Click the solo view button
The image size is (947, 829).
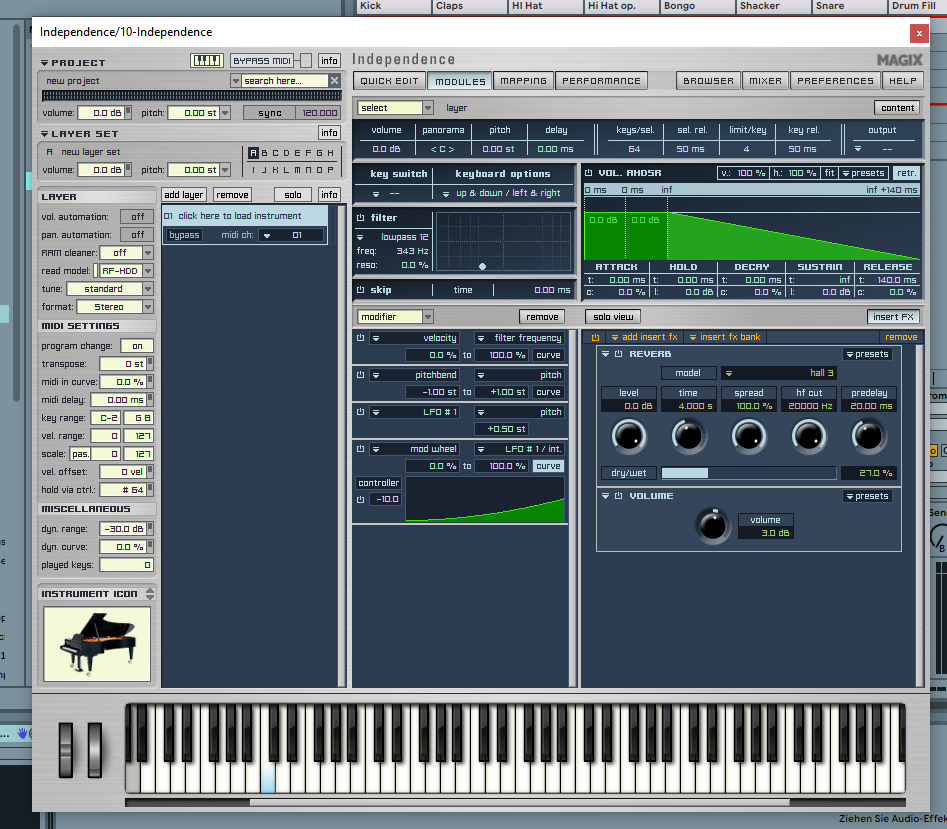click(x=613, y=317)
